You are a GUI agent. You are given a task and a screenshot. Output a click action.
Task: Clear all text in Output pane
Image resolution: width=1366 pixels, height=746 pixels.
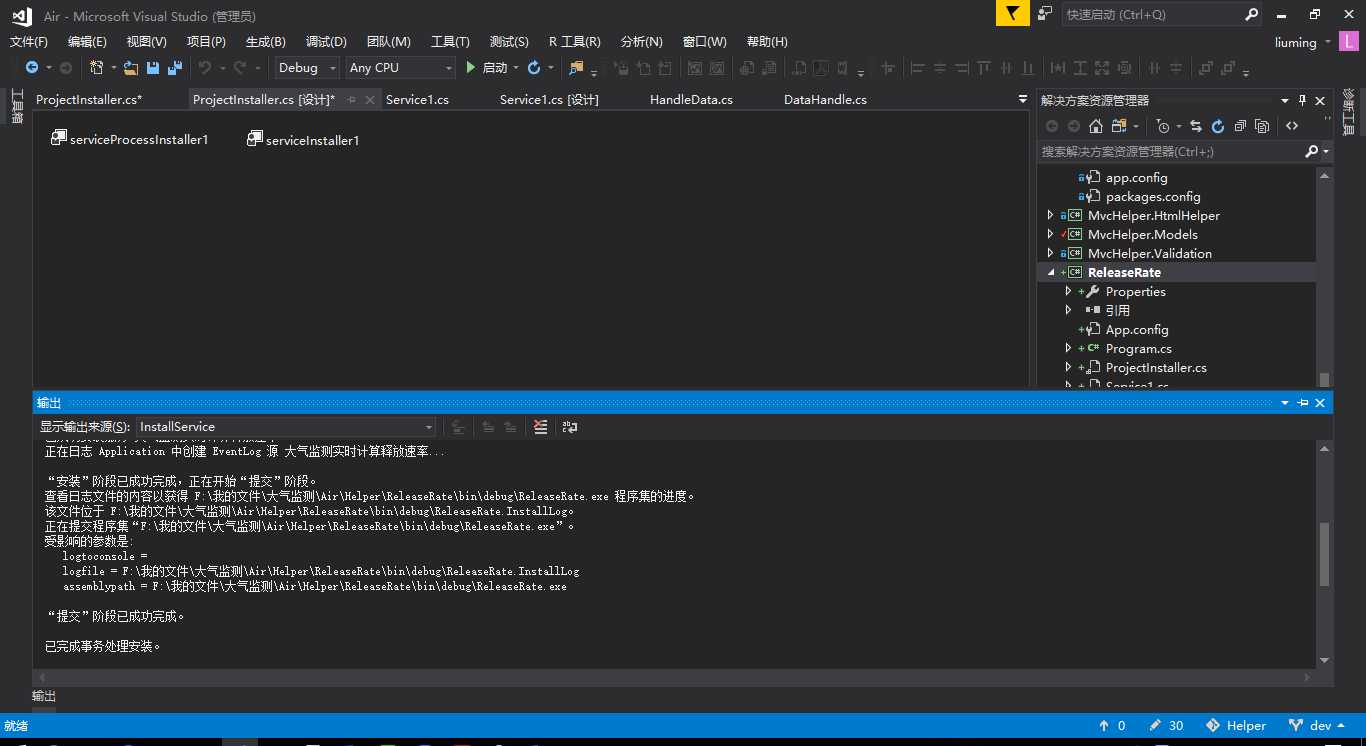tap(541, 427)
